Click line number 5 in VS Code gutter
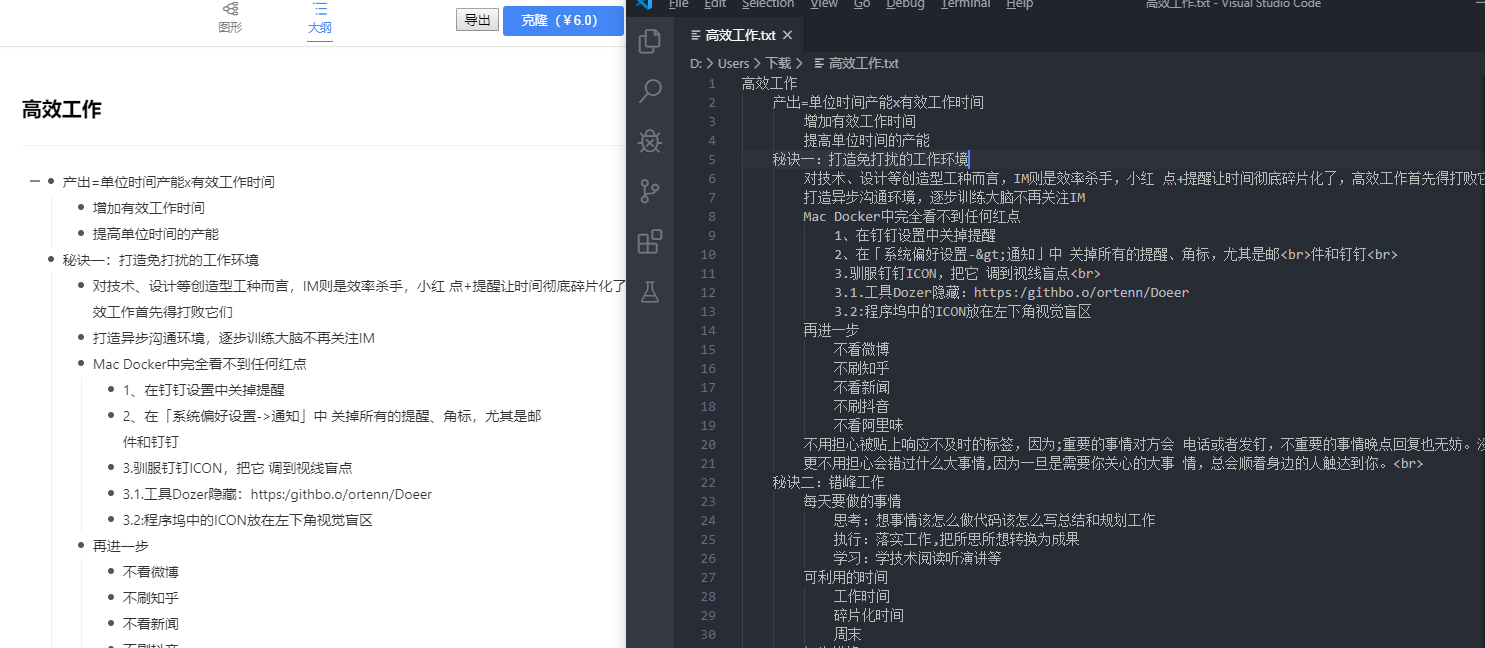 [x=711, y=159]
